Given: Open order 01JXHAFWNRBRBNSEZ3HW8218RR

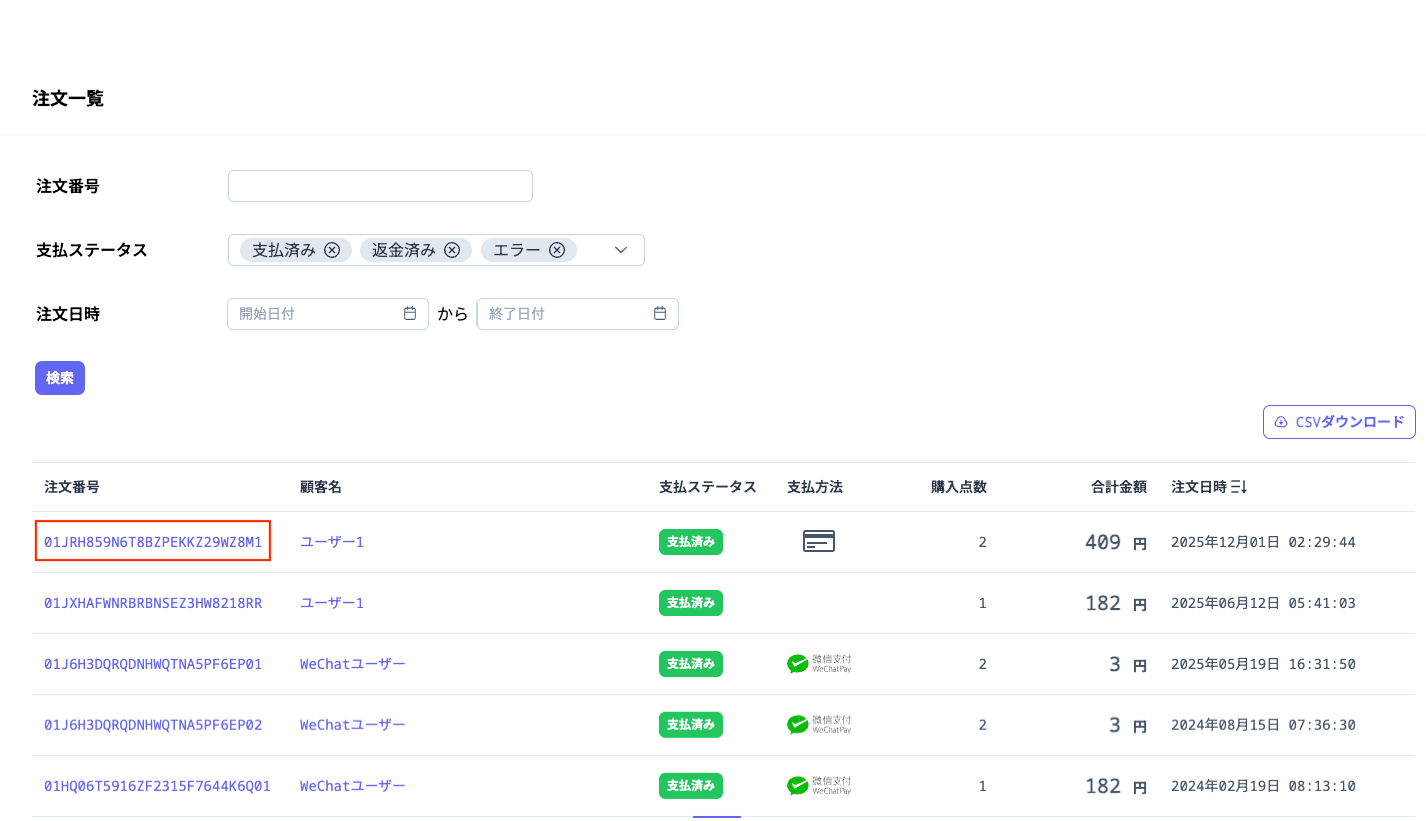Looking at the screenshot, I should (153, 603).
